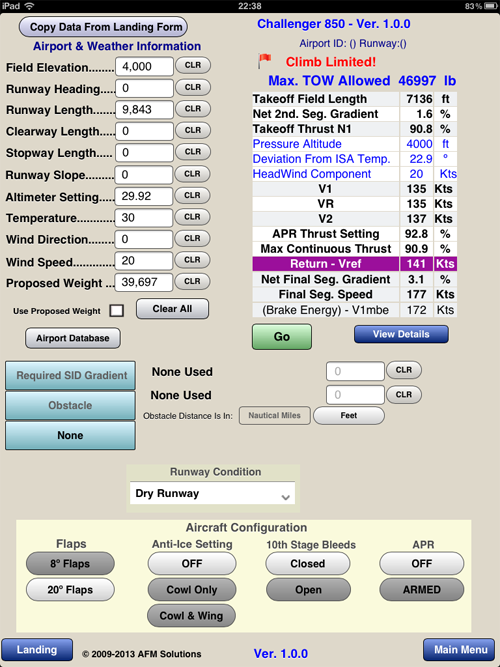Edit the Clearway Length input
Screen dimensions: 500x667
[144, 131]
